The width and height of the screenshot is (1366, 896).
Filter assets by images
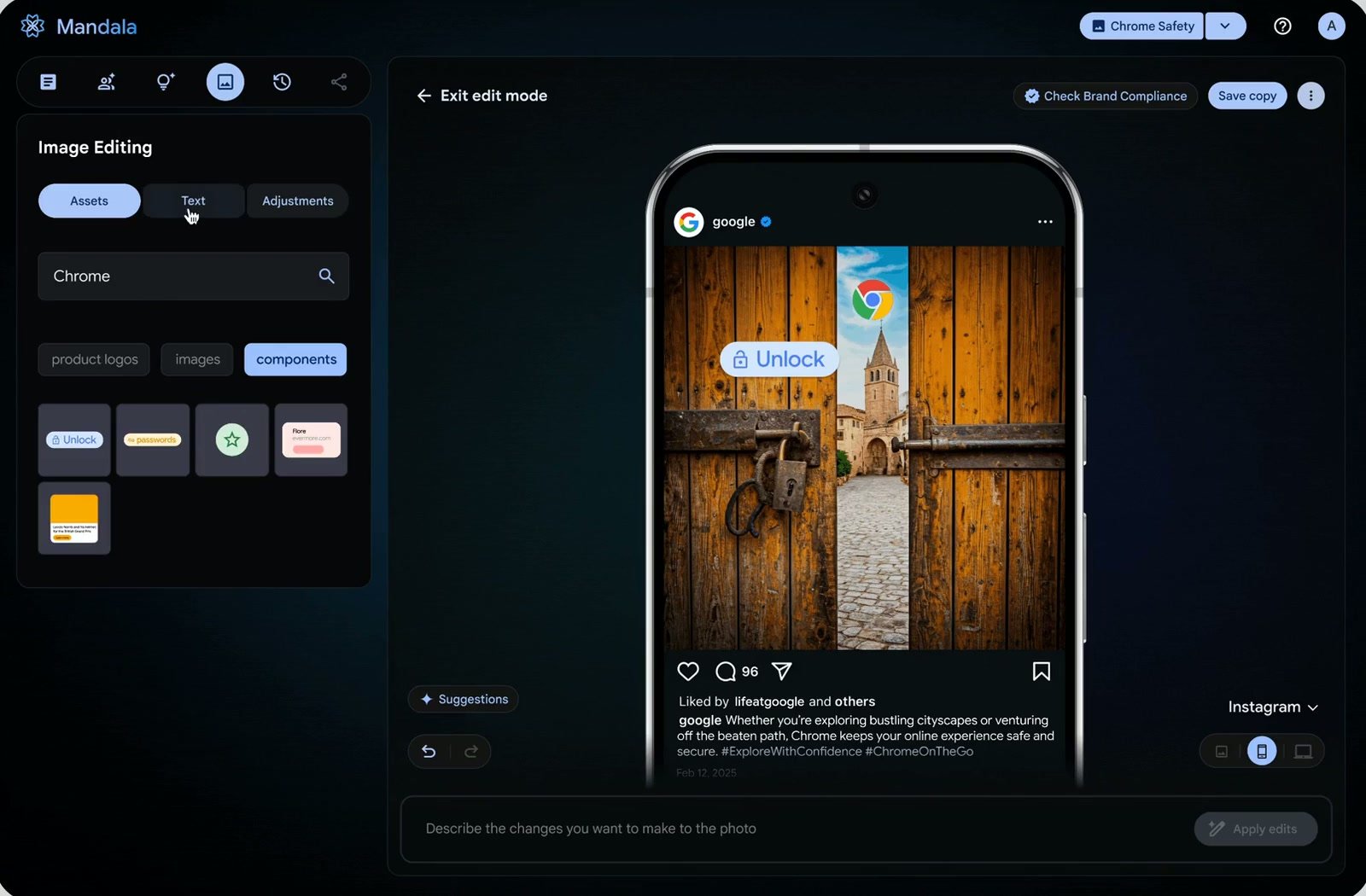pos(197,359)
